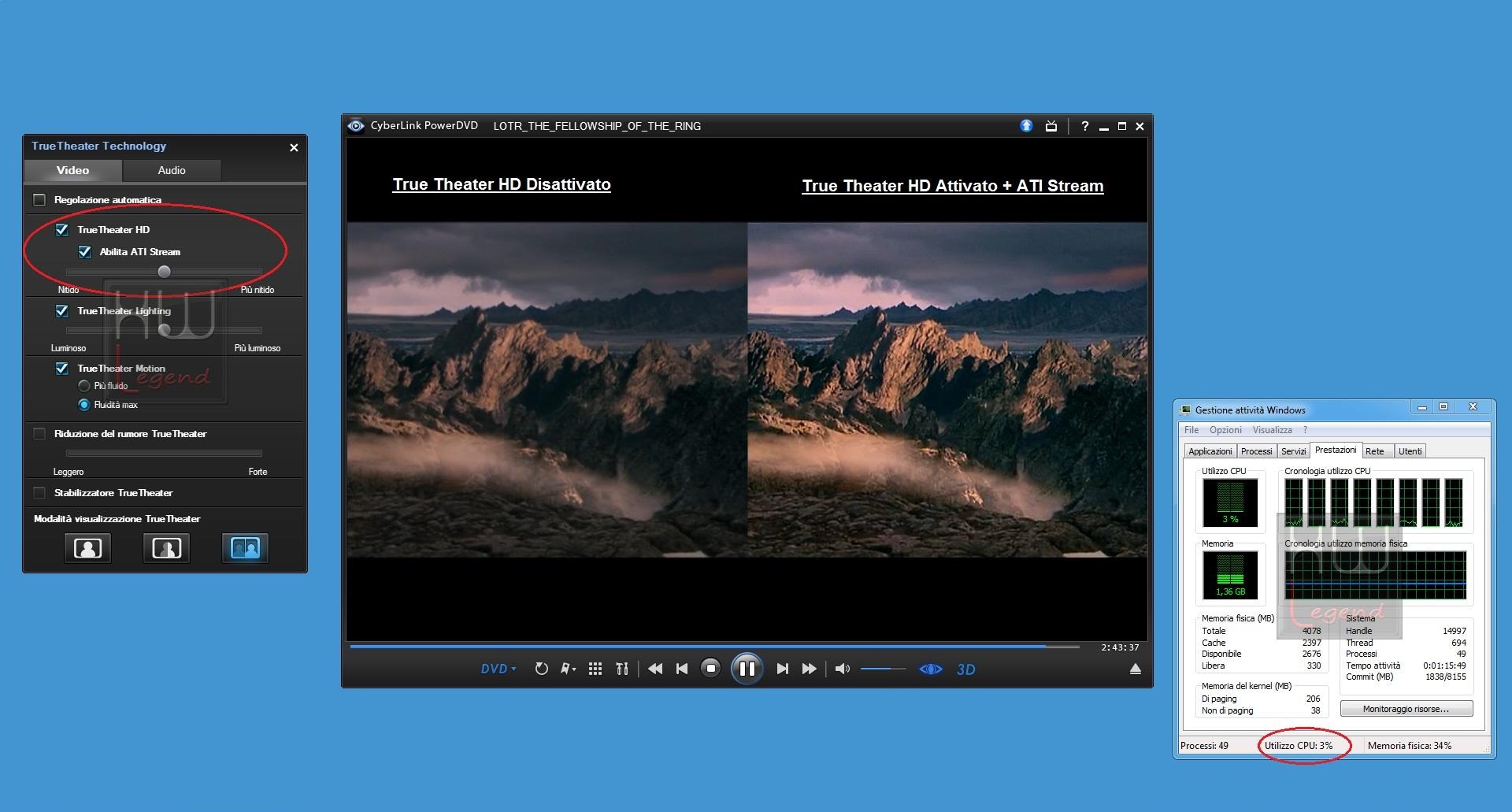Viewport: 1512px width, 812px height.
Task: Switch to the Video tab
Action: point(72,170)
